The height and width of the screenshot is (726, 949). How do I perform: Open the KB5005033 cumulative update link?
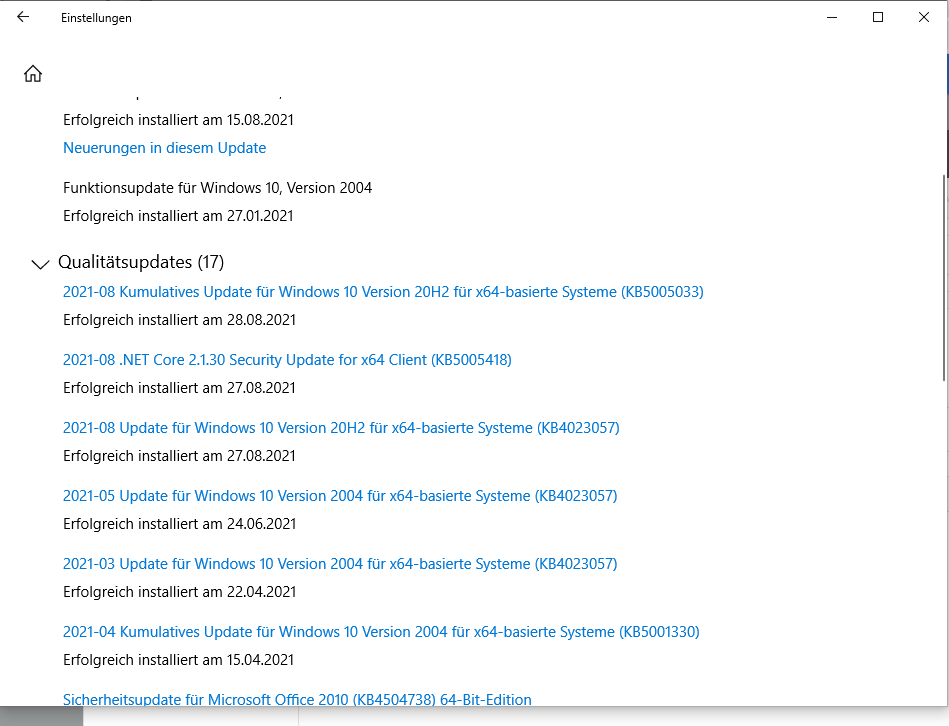coord(383,292)
